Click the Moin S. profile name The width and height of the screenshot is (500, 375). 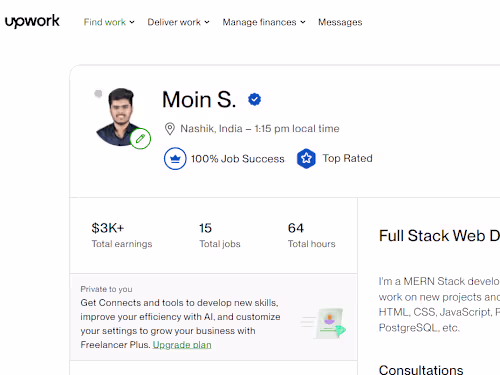pos(199,99)
